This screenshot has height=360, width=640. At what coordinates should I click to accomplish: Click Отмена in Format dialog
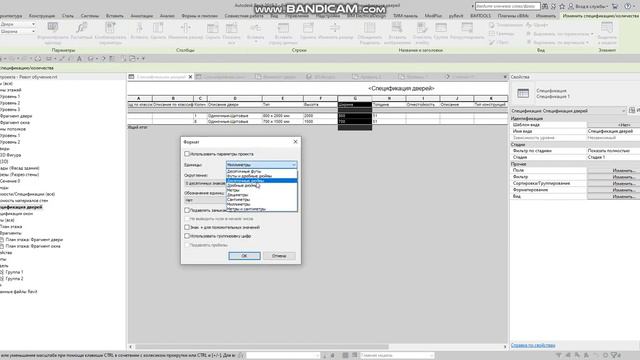(x=279, y=256)
